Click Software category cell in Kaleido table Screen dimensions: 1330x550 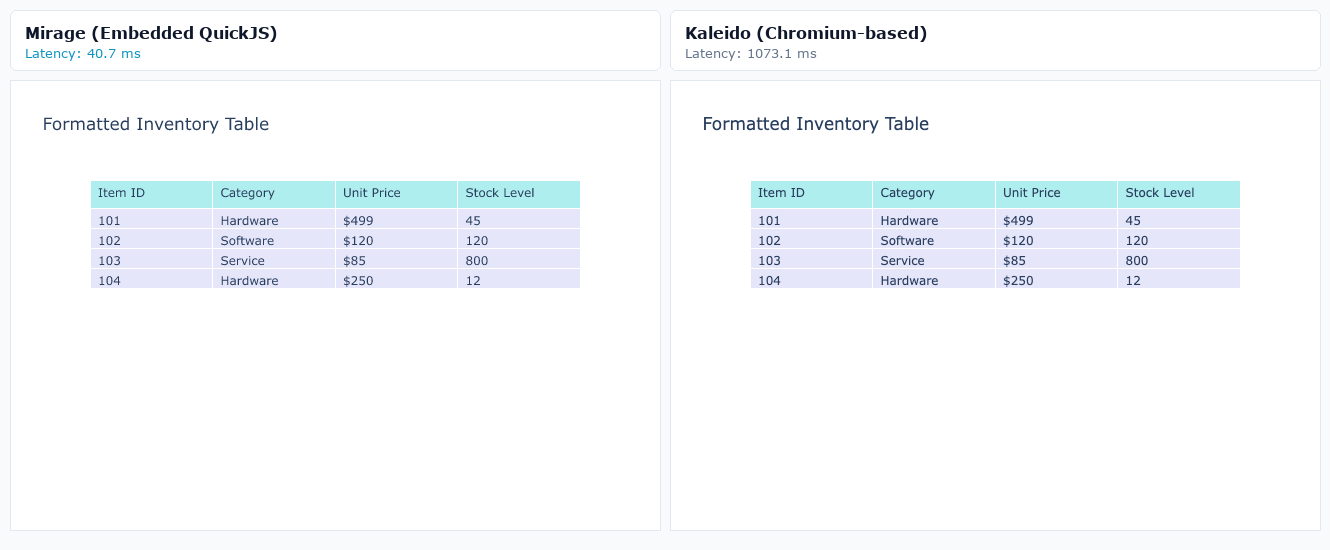pos(934,239)
